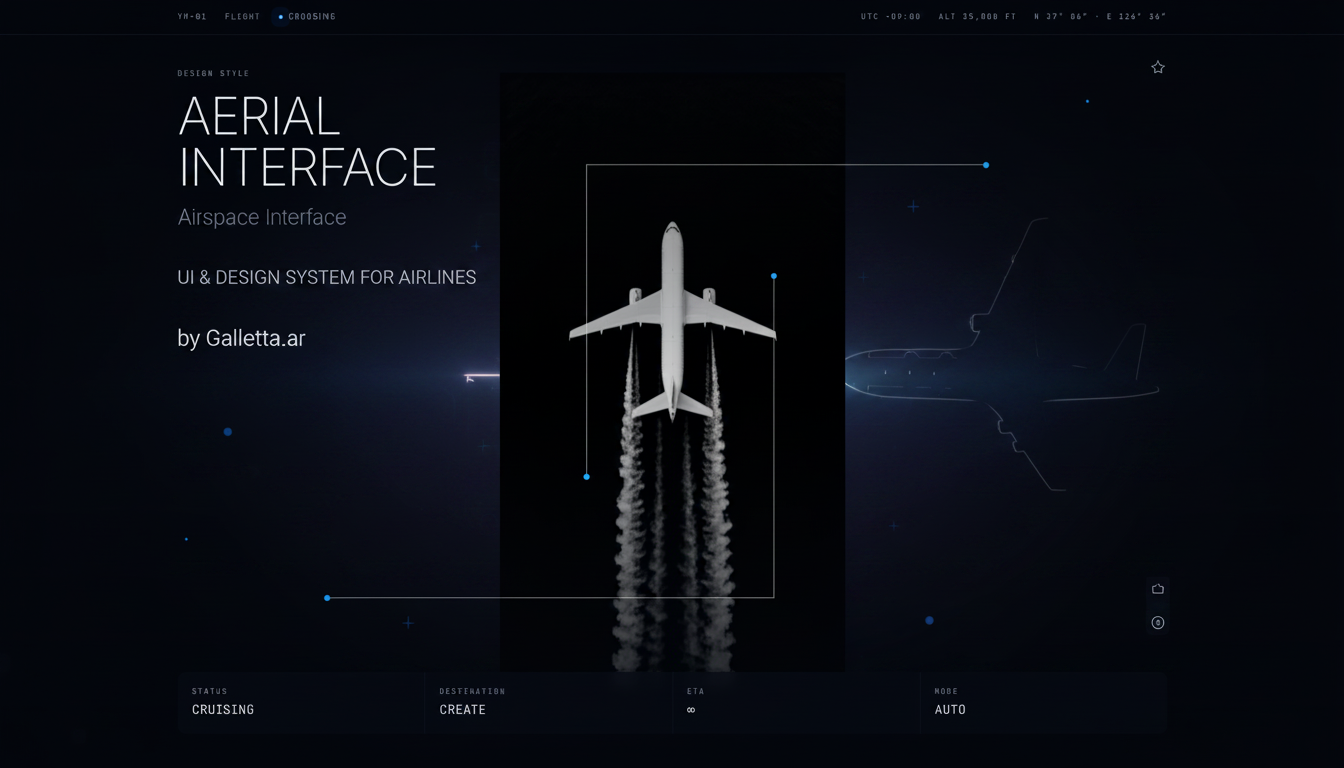
Task: Click the plus marker near the aircraft wireframe
Action: pos(912,205)
